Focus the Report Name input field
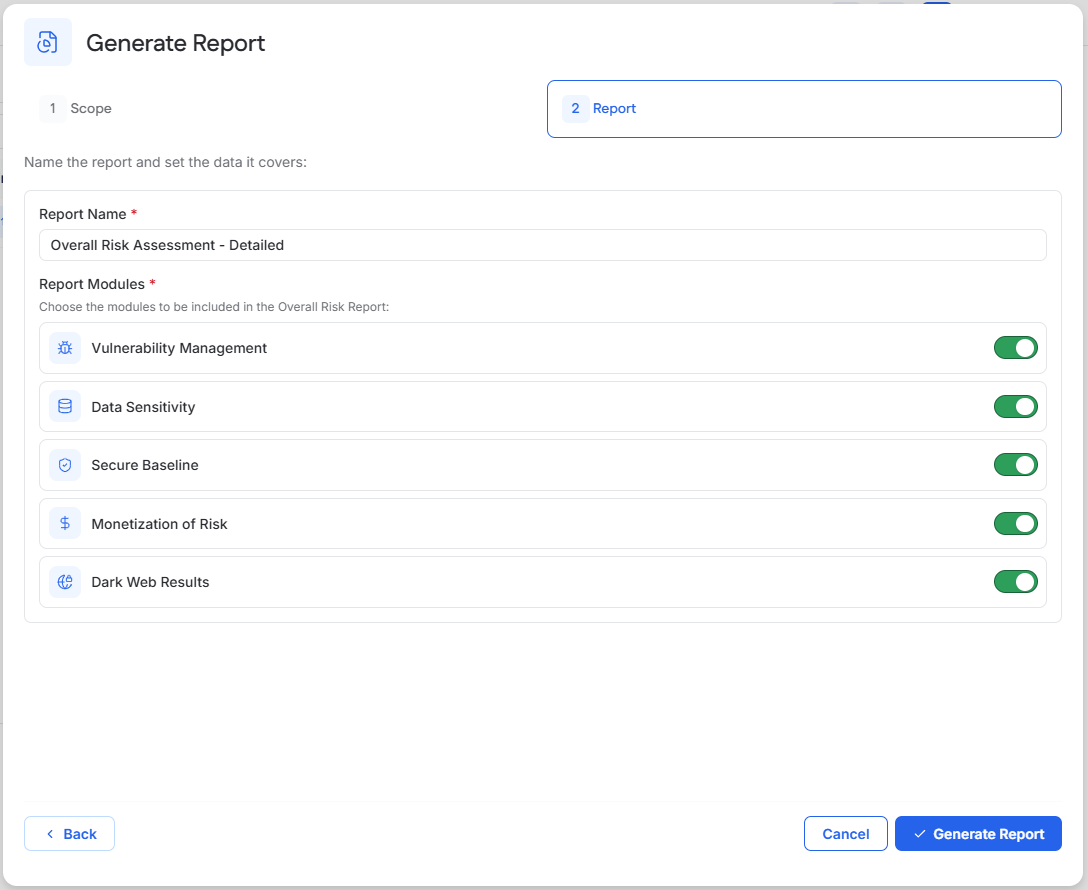Viewport: 1088px width, 890px height. (x=543, y=245)
